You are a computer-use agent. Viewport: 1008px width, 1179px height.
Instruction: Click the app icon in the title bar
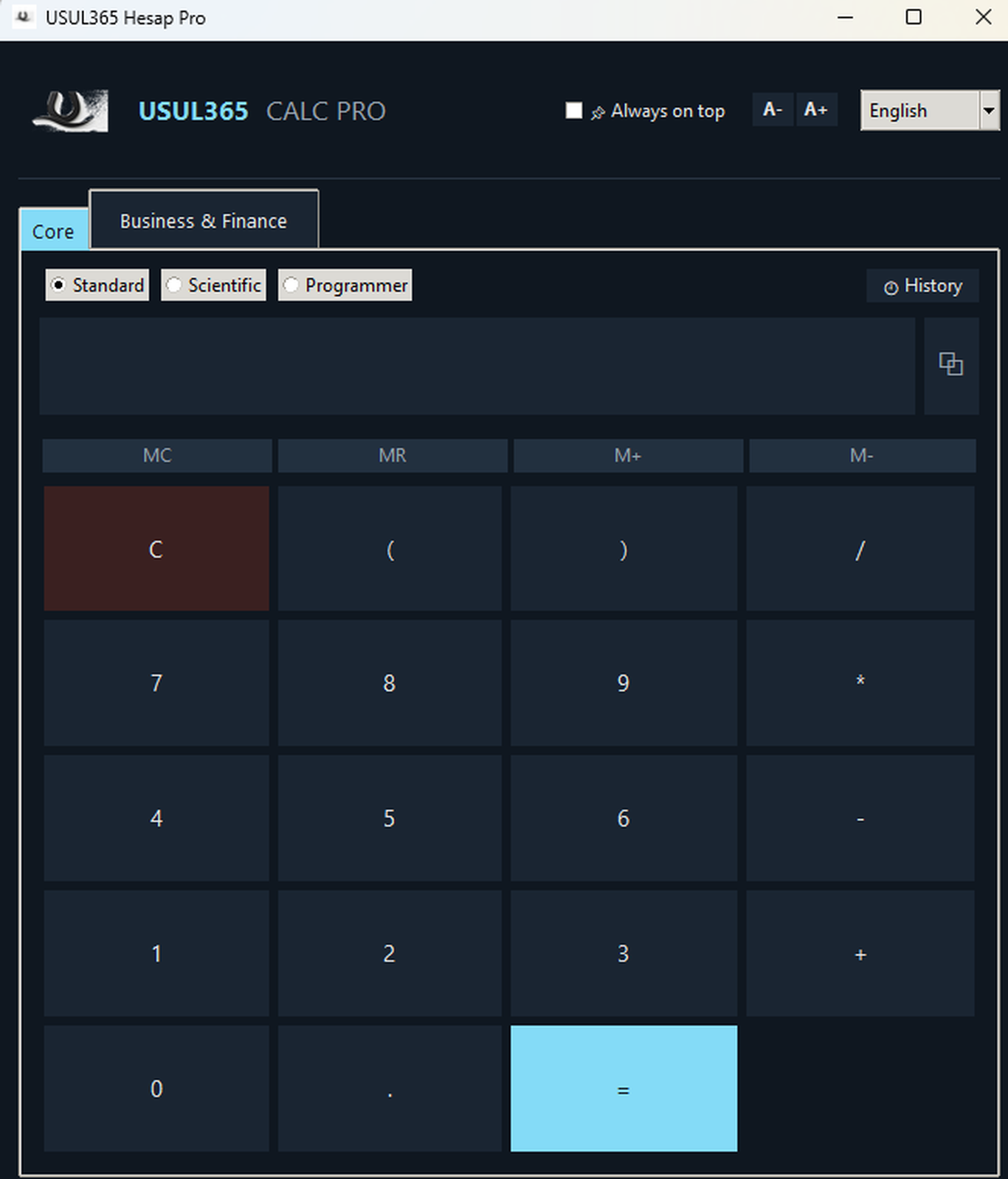coord(23,17)
